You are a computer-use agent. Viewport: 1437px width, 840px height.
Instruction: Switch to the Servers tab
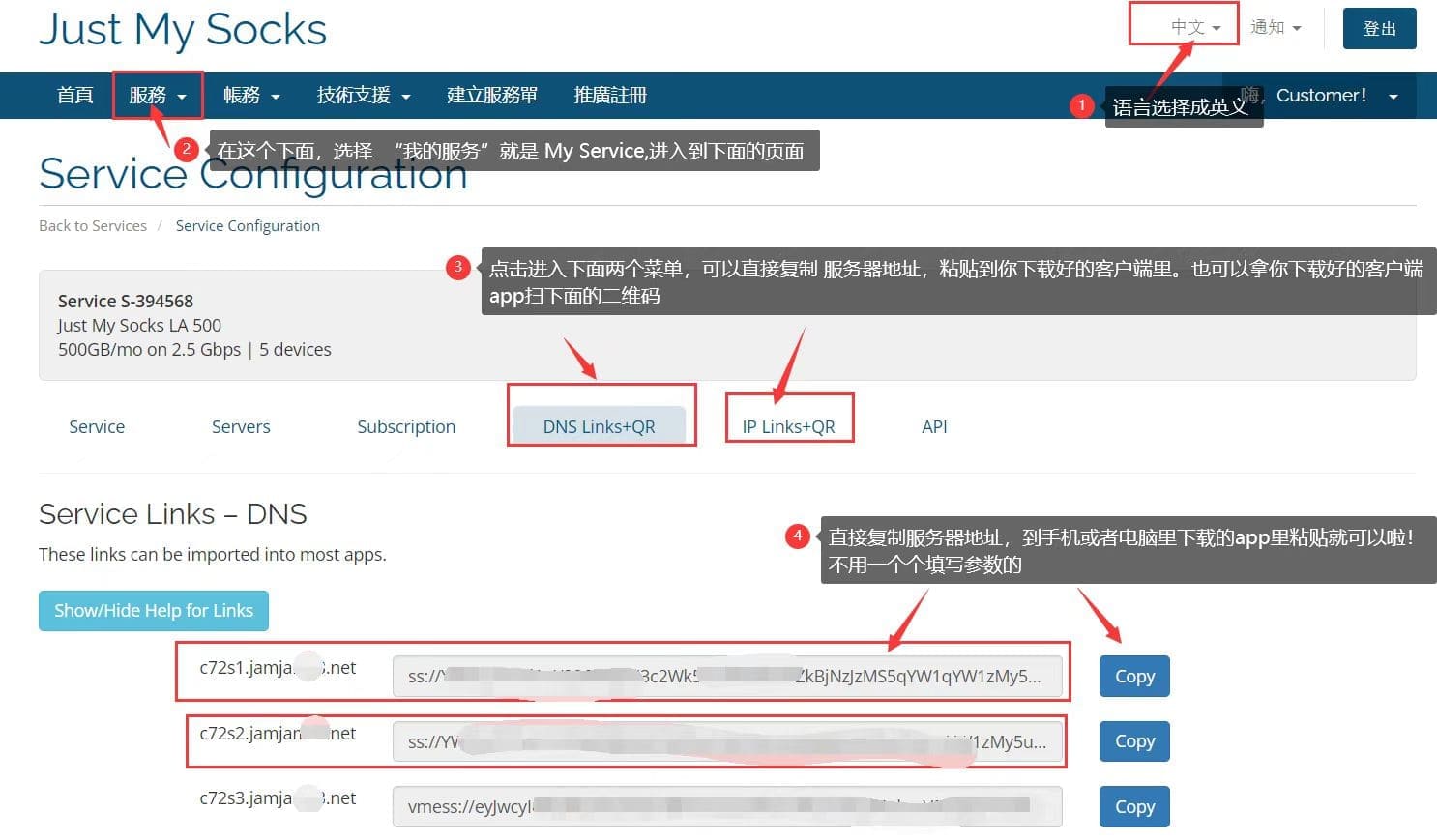240,426
